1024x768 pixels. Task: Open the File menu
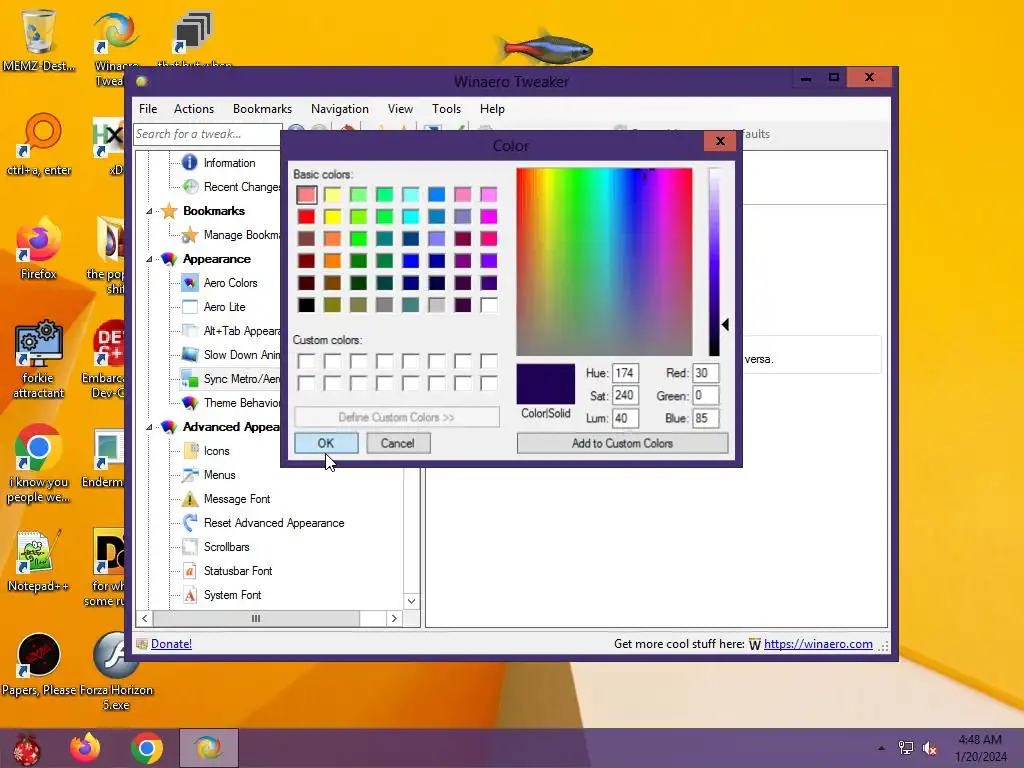tap(148, 109)
